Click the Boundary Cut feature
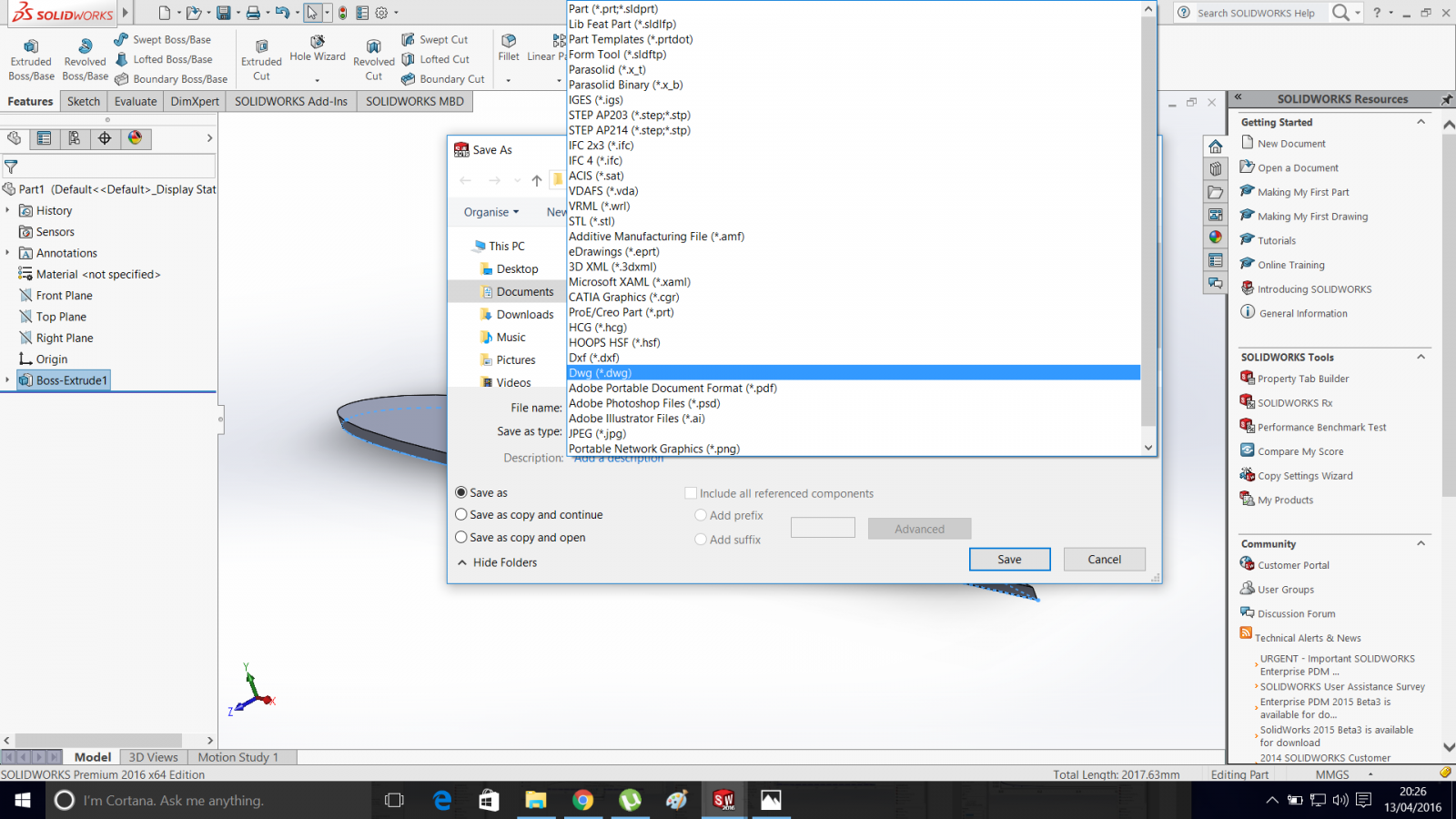The width and height of the screenshot is (1456, 819). click(x=442, y=79)
